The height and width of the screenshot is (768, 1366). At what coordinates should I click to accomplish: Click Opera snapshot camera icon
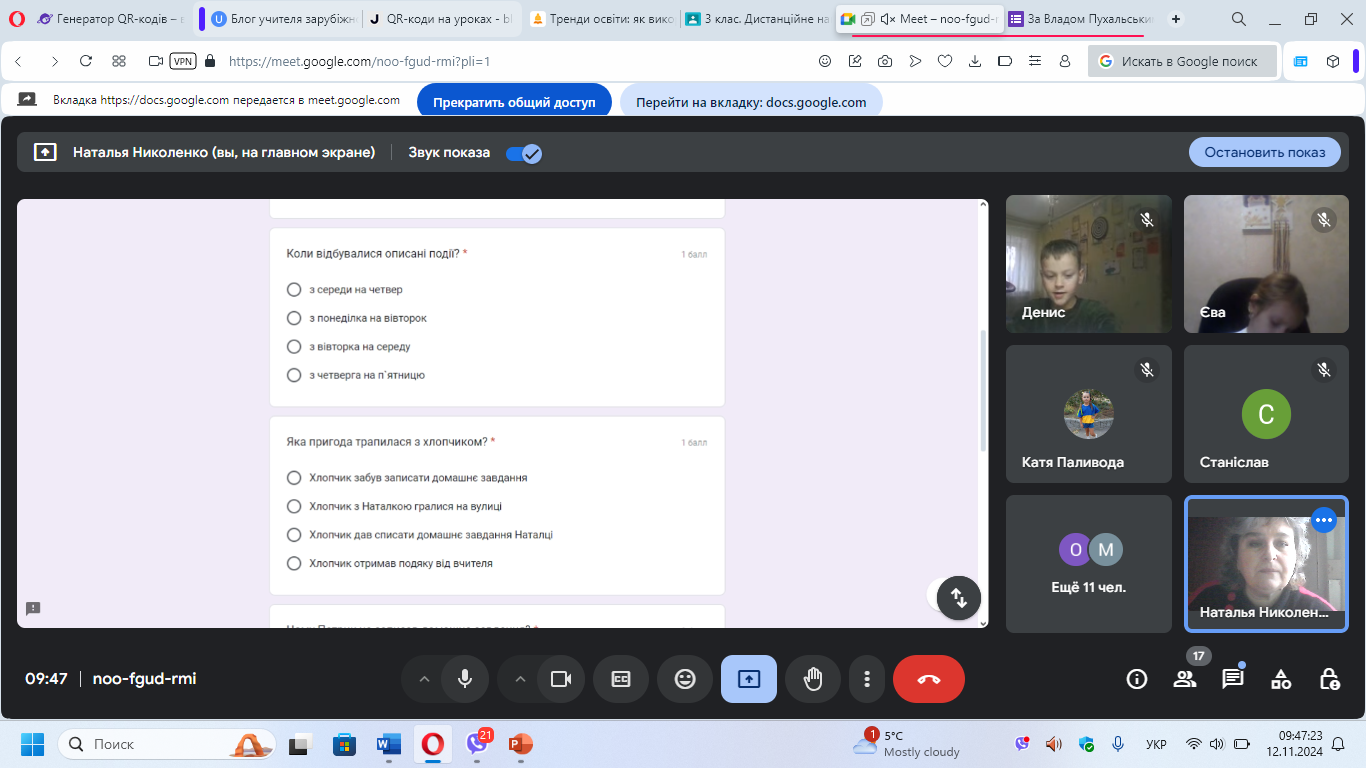pos(885,61)
